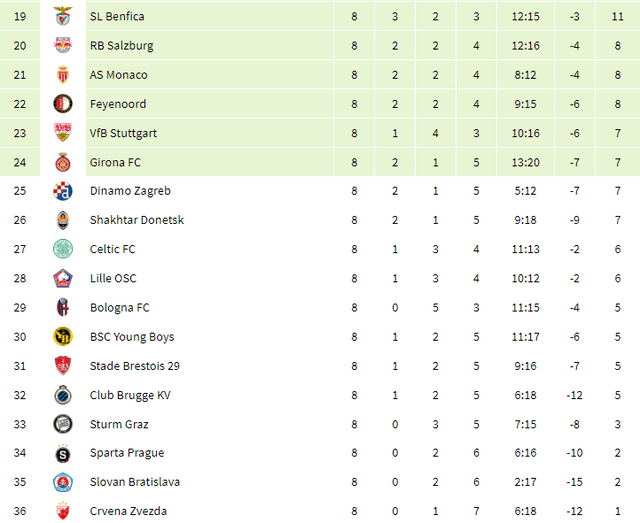Viewport: 640px width, 523px height.
Task: Open Slovan Bratislava team page
Action: click(x=135, y=482)
